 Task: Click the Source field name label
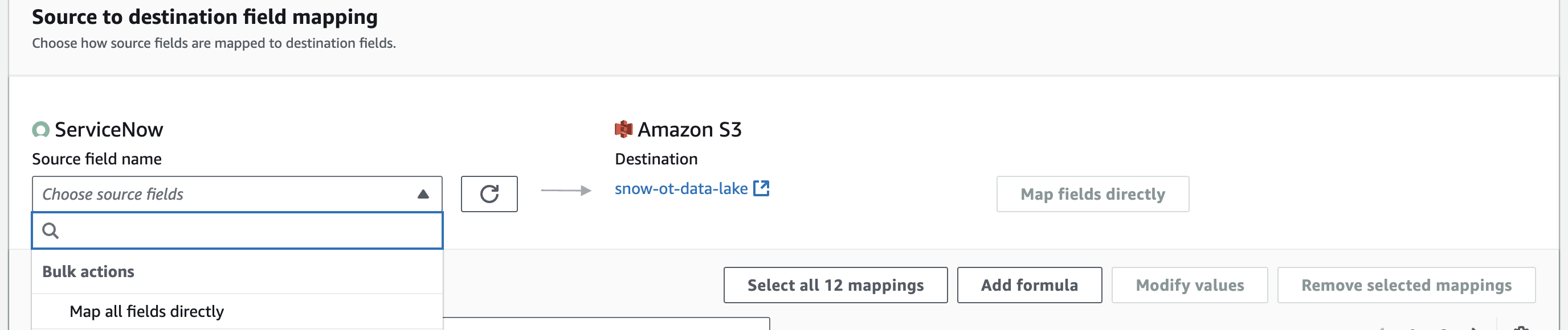[97, 159]
